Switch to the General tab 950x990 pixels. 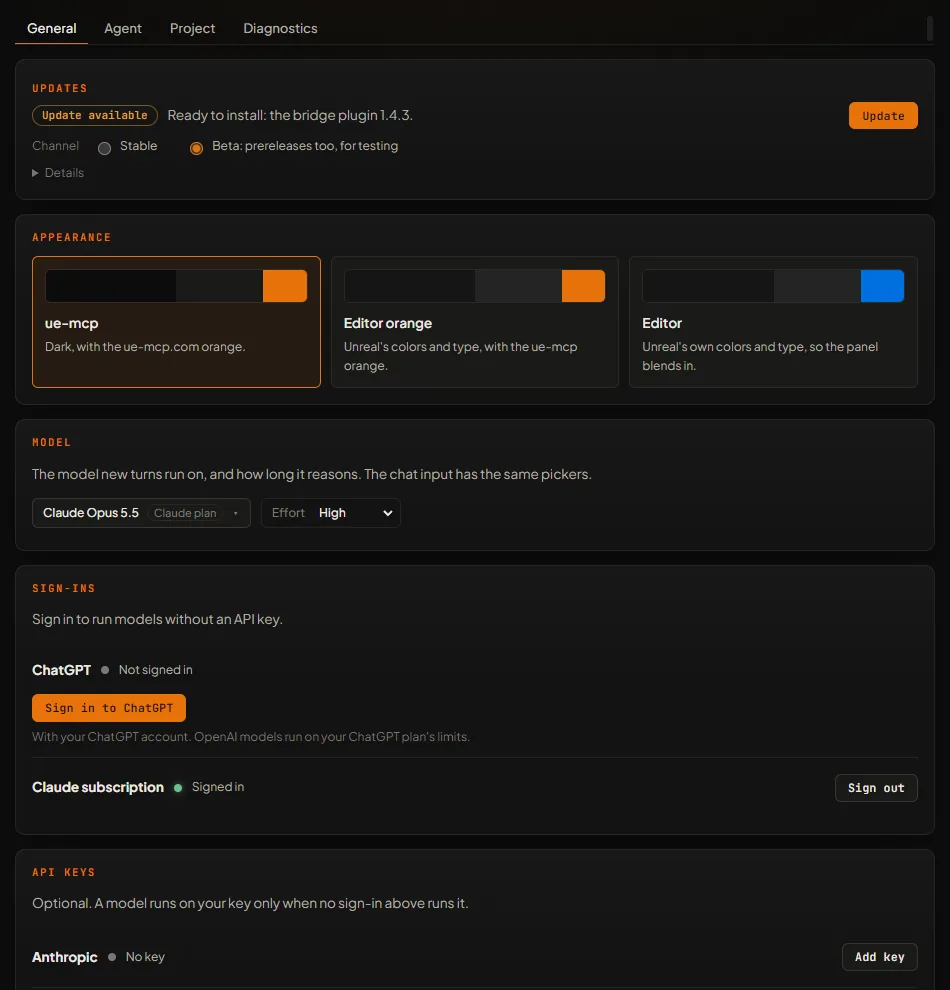pyautogui.click(x=52, y=28)
